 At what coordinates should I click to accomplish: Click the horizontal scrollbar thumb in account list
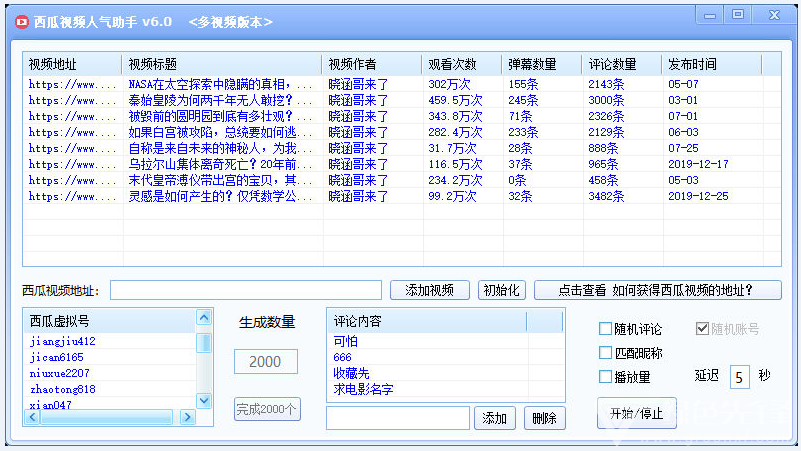click(x=107, y=417)
